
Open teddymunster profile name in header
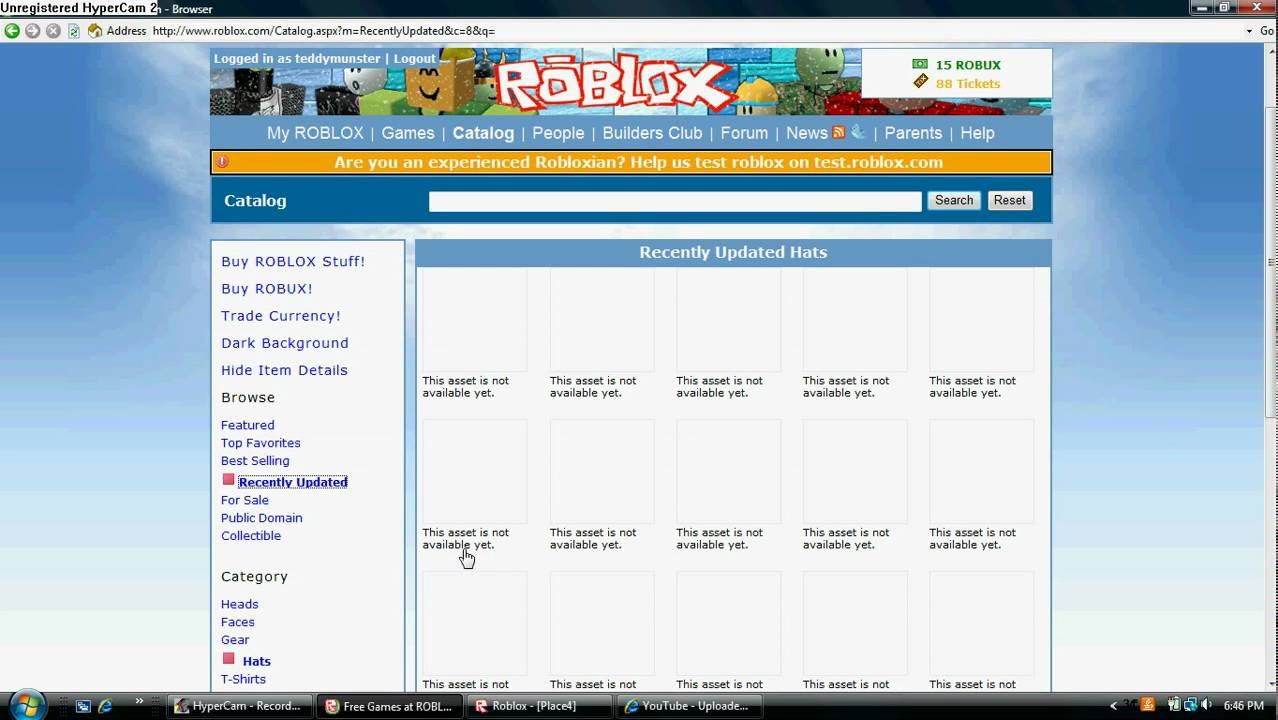tap(336, 59)
